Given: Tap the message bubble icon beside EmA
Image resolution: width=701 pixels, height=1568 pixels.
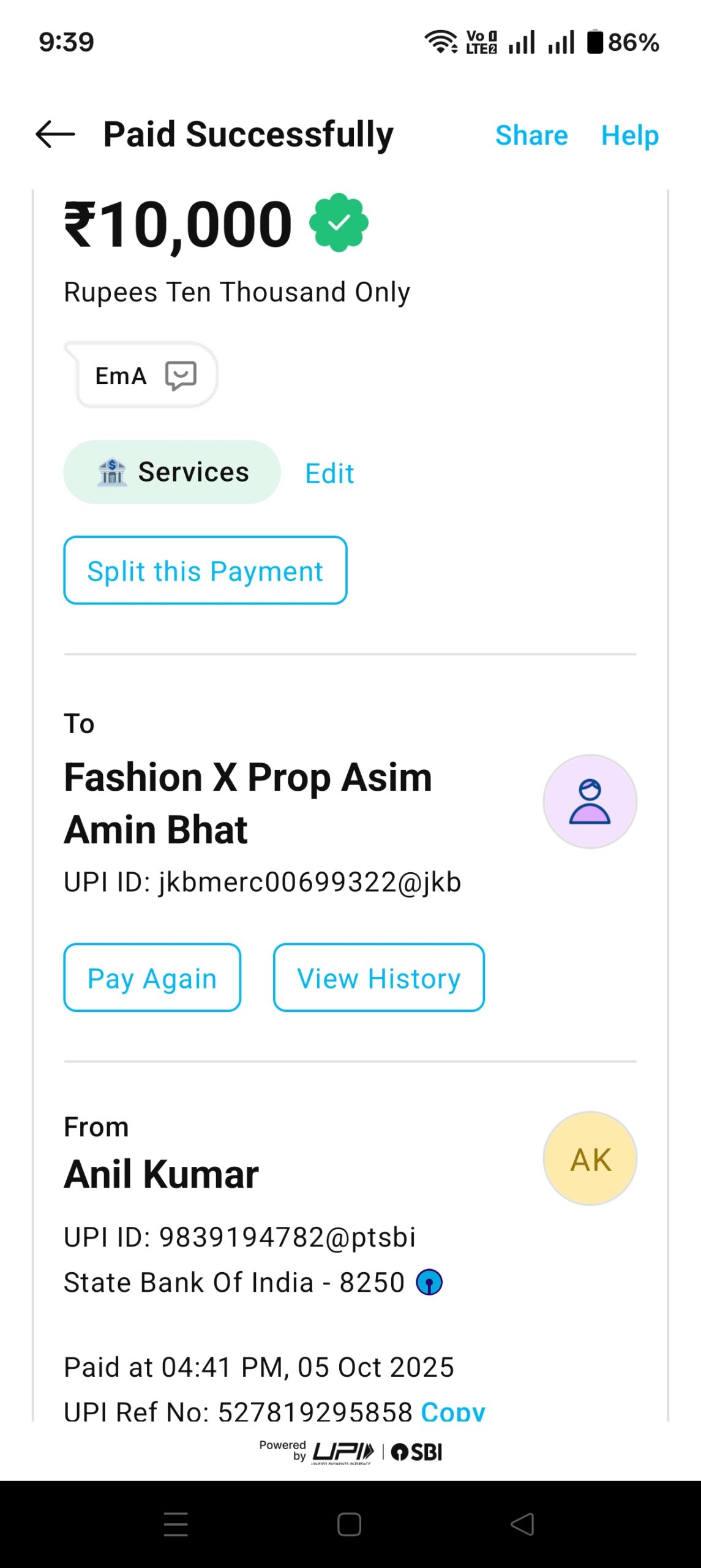Looking at the screenshot, I should (x=181, y=375).
